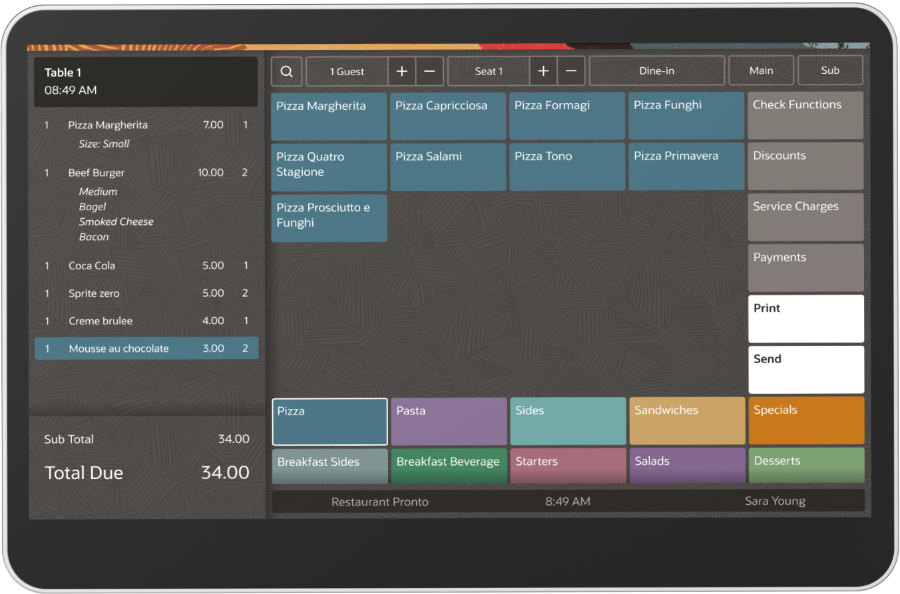Select the Pasta category
Screen dimensions: 900x594
click(449, 421)
